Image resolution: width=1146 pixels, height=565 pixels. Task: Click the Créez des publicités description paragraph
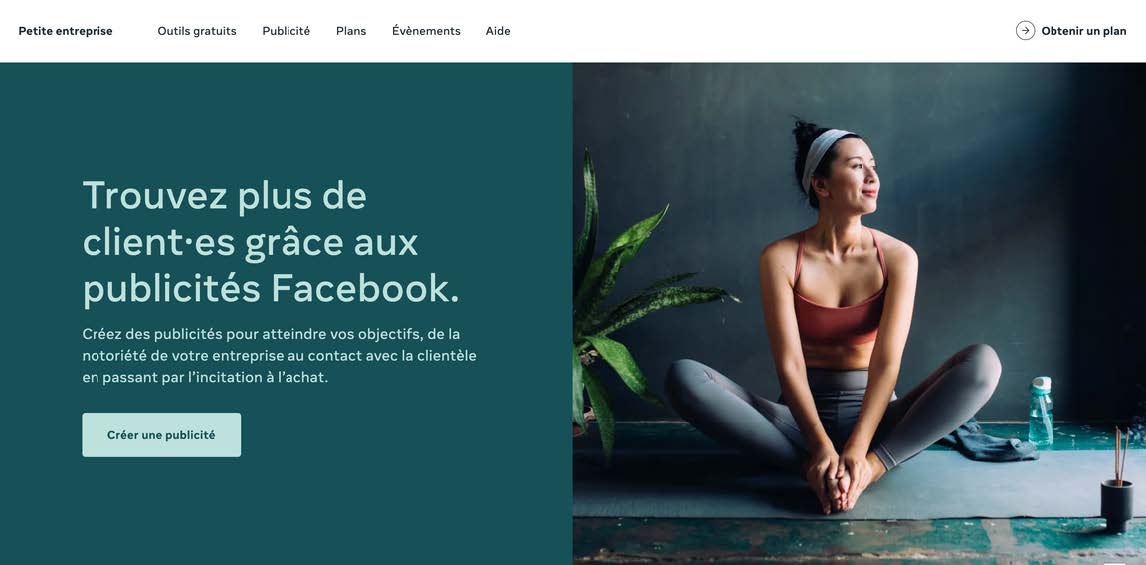click(x=279, y=356)
